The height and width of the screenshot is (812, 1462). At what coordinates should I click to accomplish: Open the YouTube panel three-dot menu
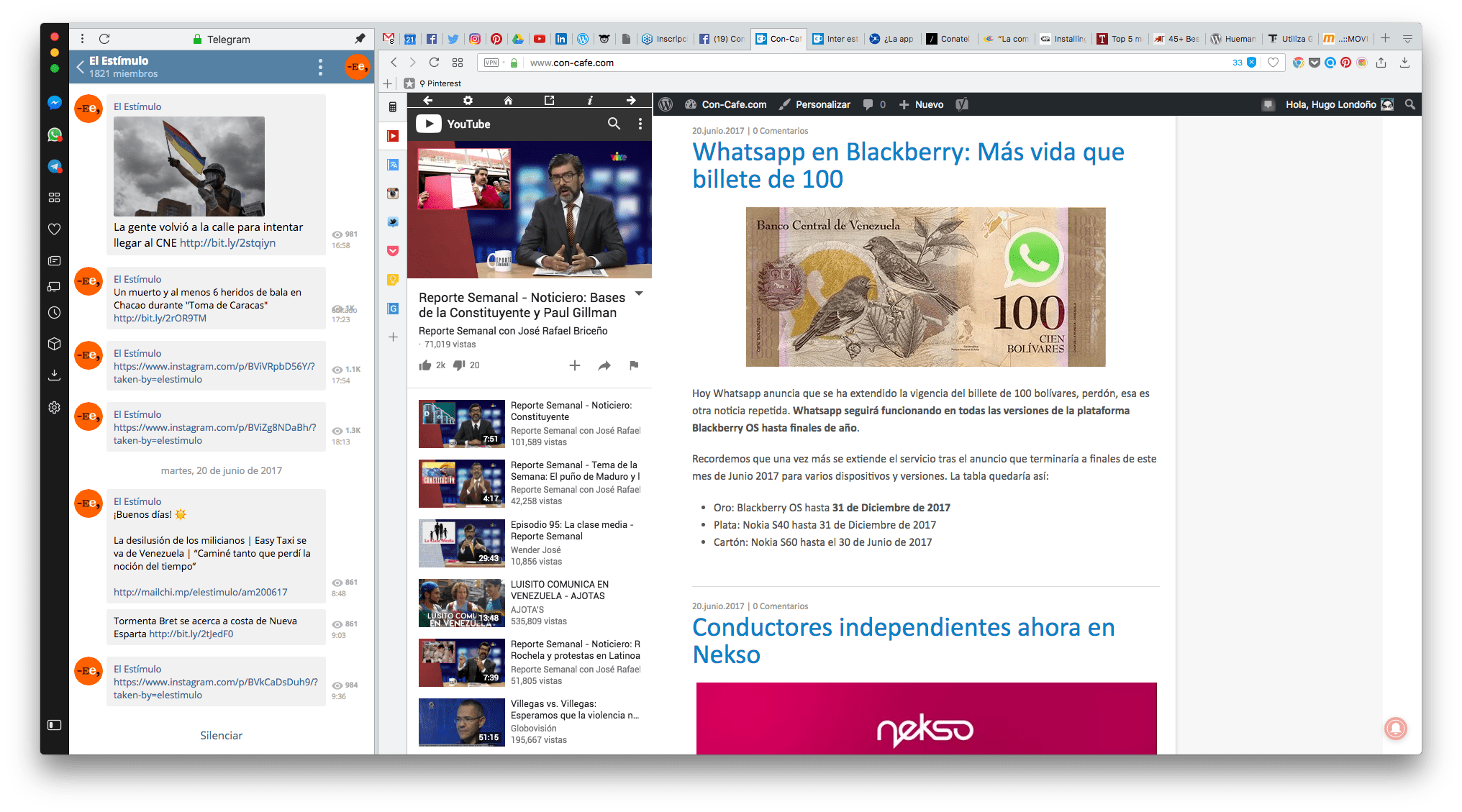pos(641,124)
